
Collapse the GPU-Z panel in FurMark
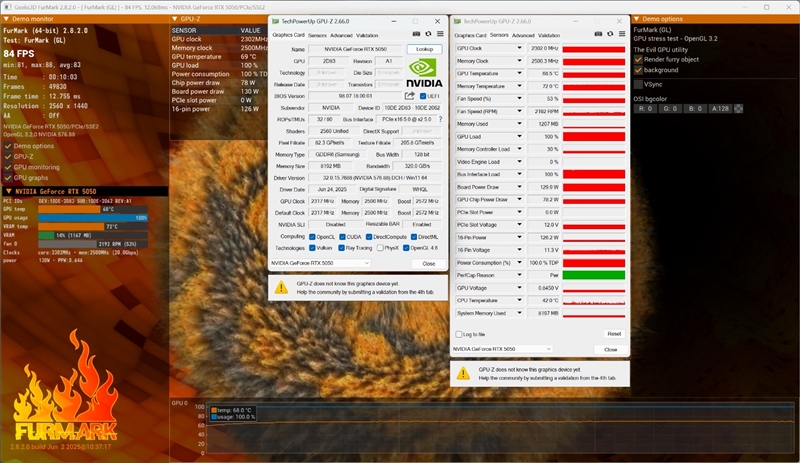coord(175,19)
